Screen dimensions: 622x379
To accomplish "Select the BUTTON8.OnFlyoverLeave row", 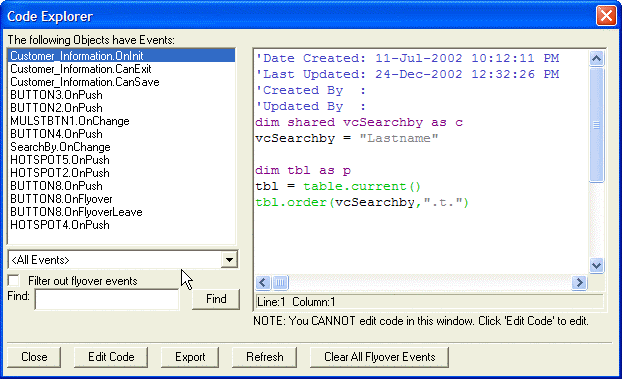I will (x=121, y=212).
